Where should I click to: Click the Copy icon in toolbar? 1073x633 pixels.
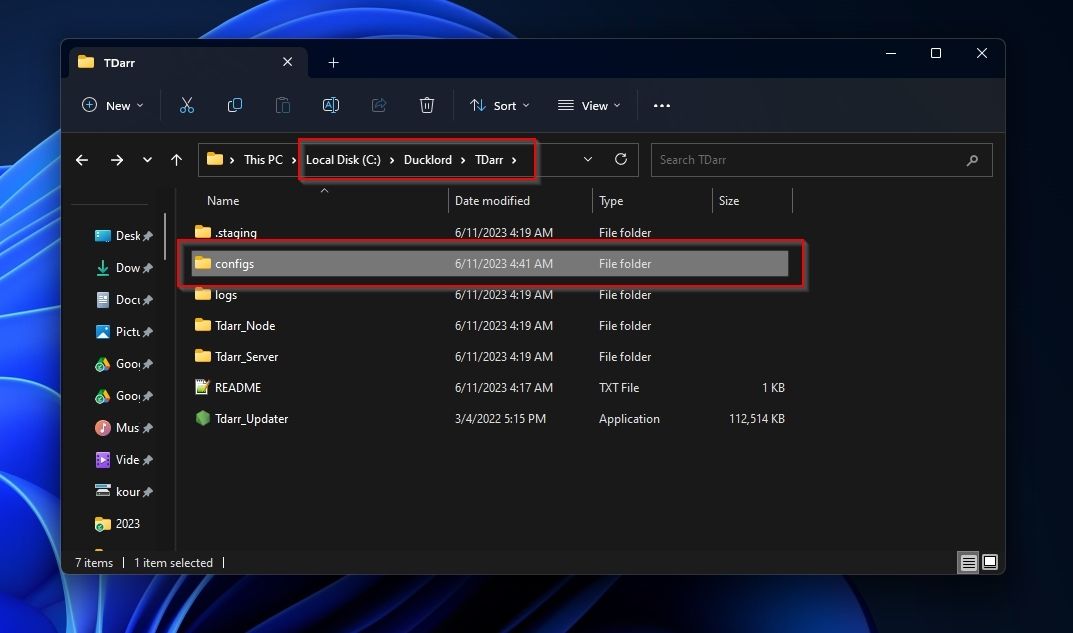tap(235, 105)
